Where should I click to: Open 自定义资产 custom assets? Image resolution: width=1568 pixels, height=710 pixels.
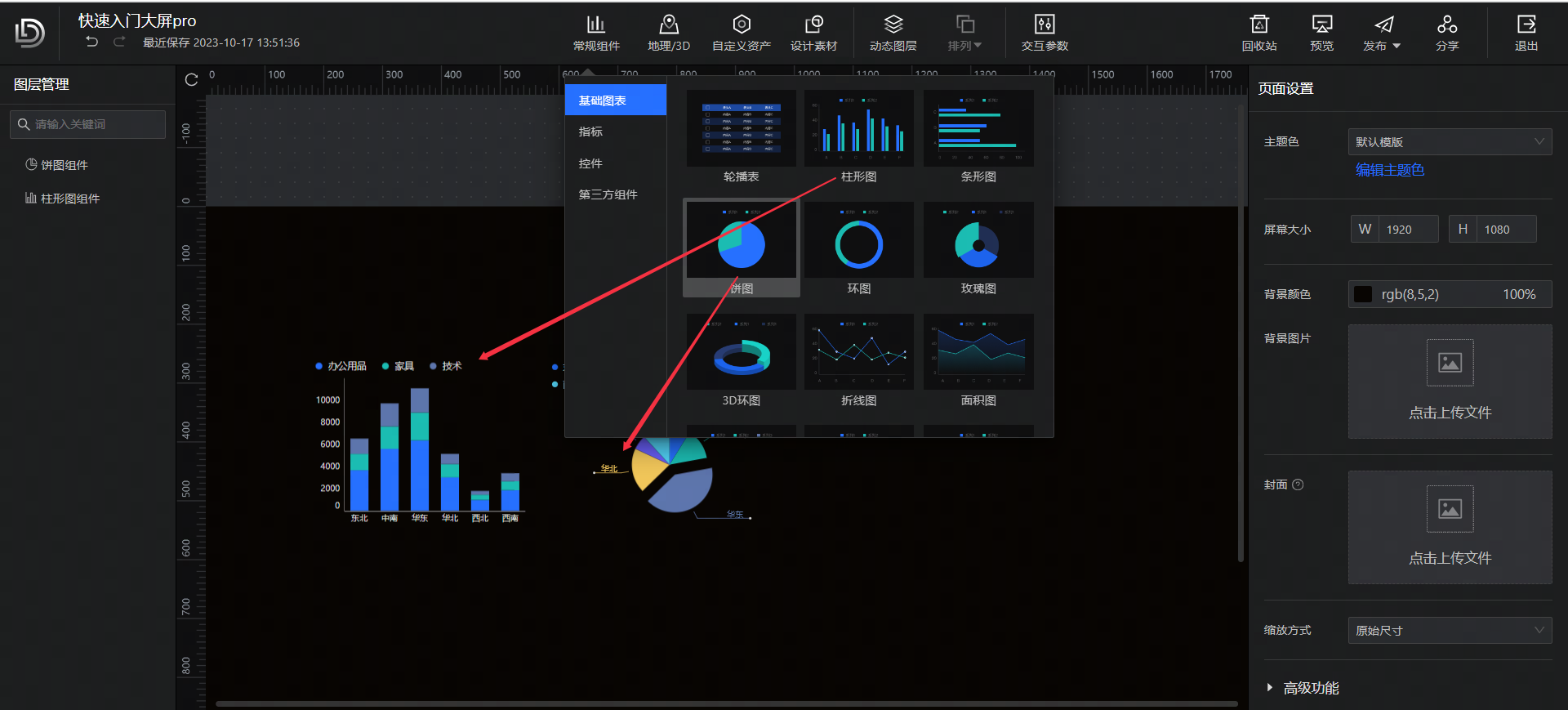(x=741, y=33)
